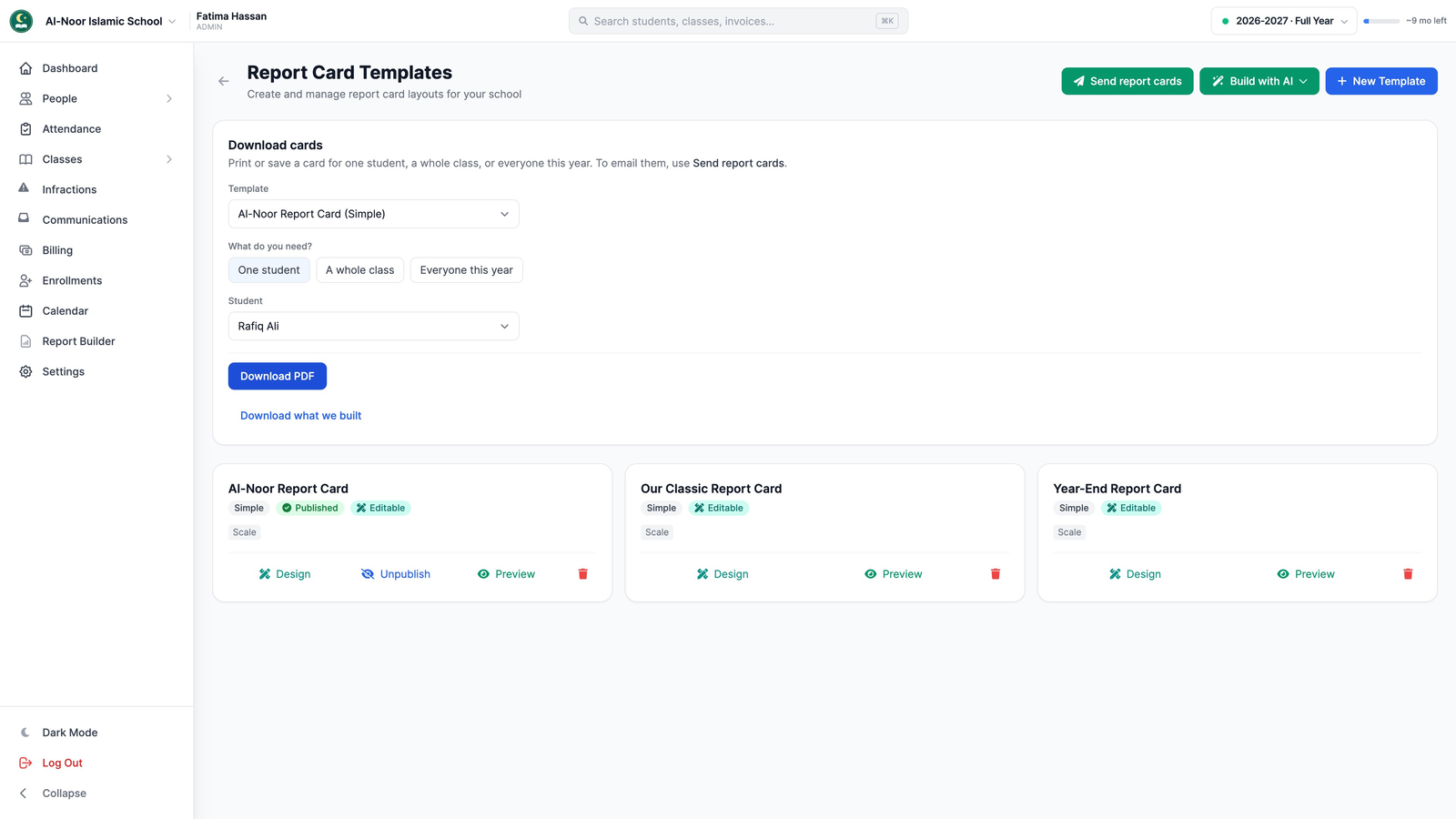Viewport: 1456px width, 819px height.
Task: Open the Student dropdown showing Rafiq Ali
Action: coord(373,326)
